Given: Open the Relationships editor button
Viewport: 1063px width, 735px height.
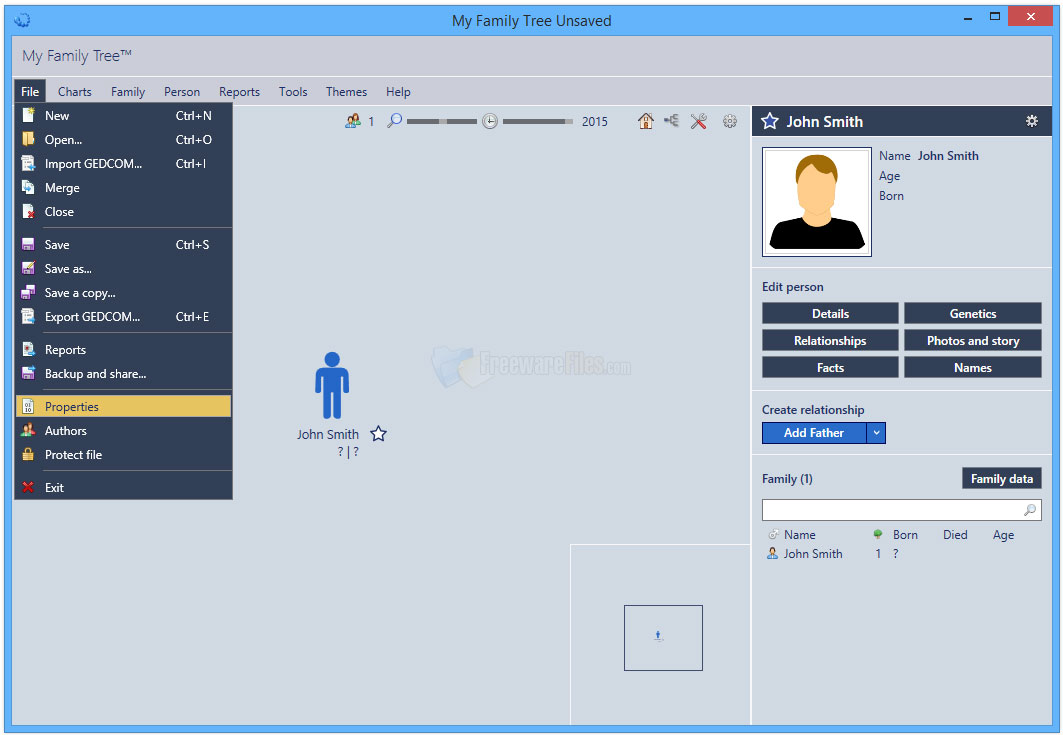Looking at the screenshot, I should point(830,340).
